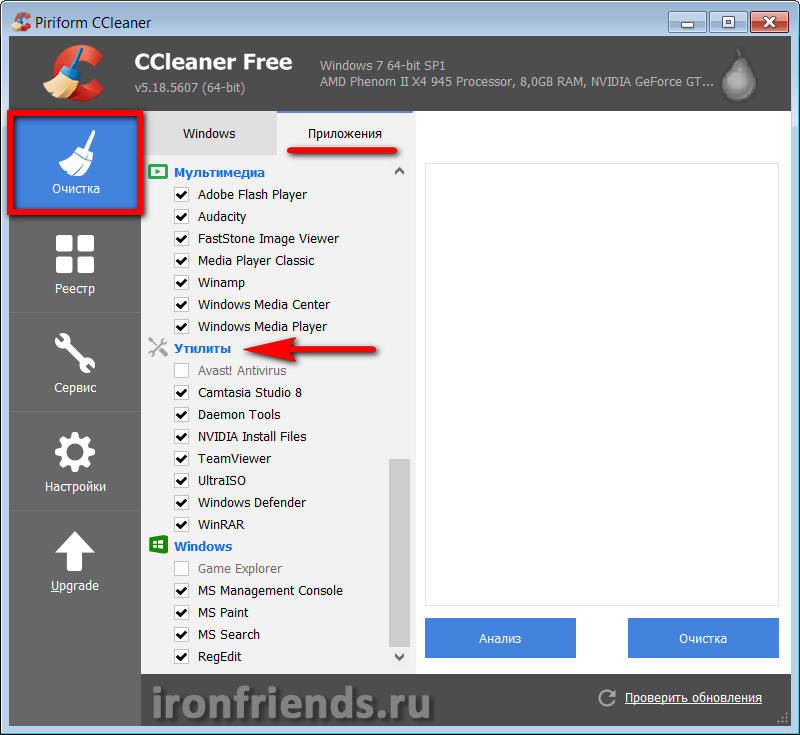This screenshot has height=735, width=800.
Task: Open the Реестр registry section
Action: click(x=75, y=263)
